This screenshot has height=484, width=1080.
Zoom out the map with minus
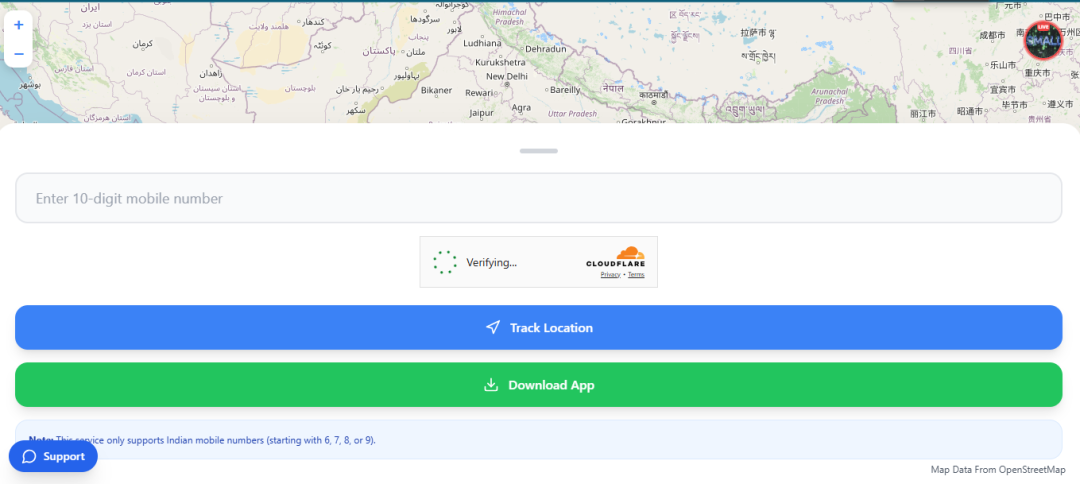18,53
